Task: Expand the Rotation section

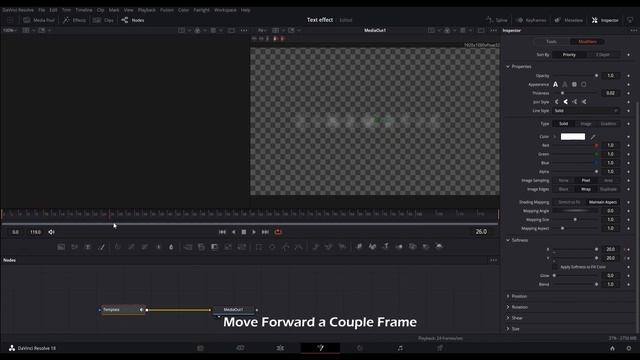Action: click(x=508, y=307)
